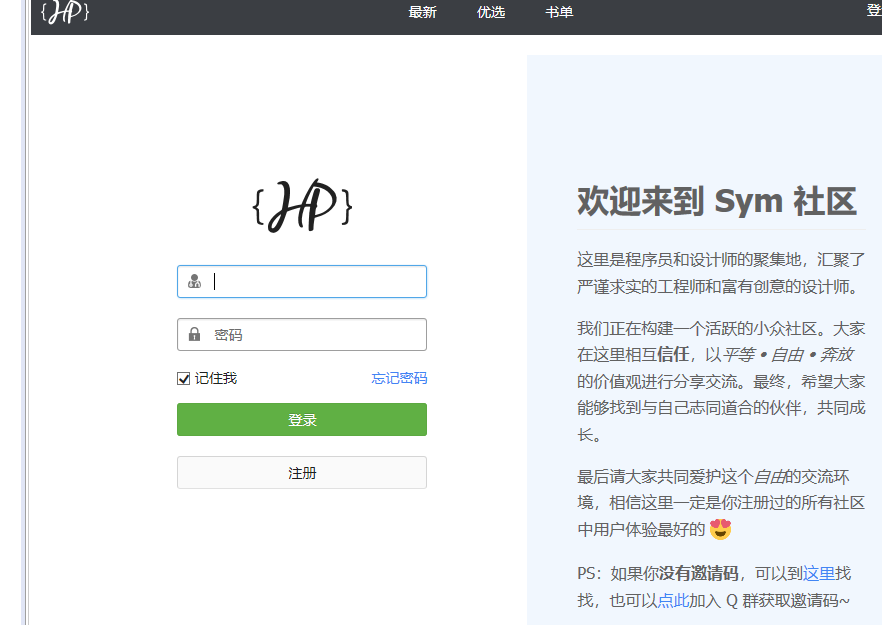
Task: Open the 这里 link for invitation codes
Action: 818,573
